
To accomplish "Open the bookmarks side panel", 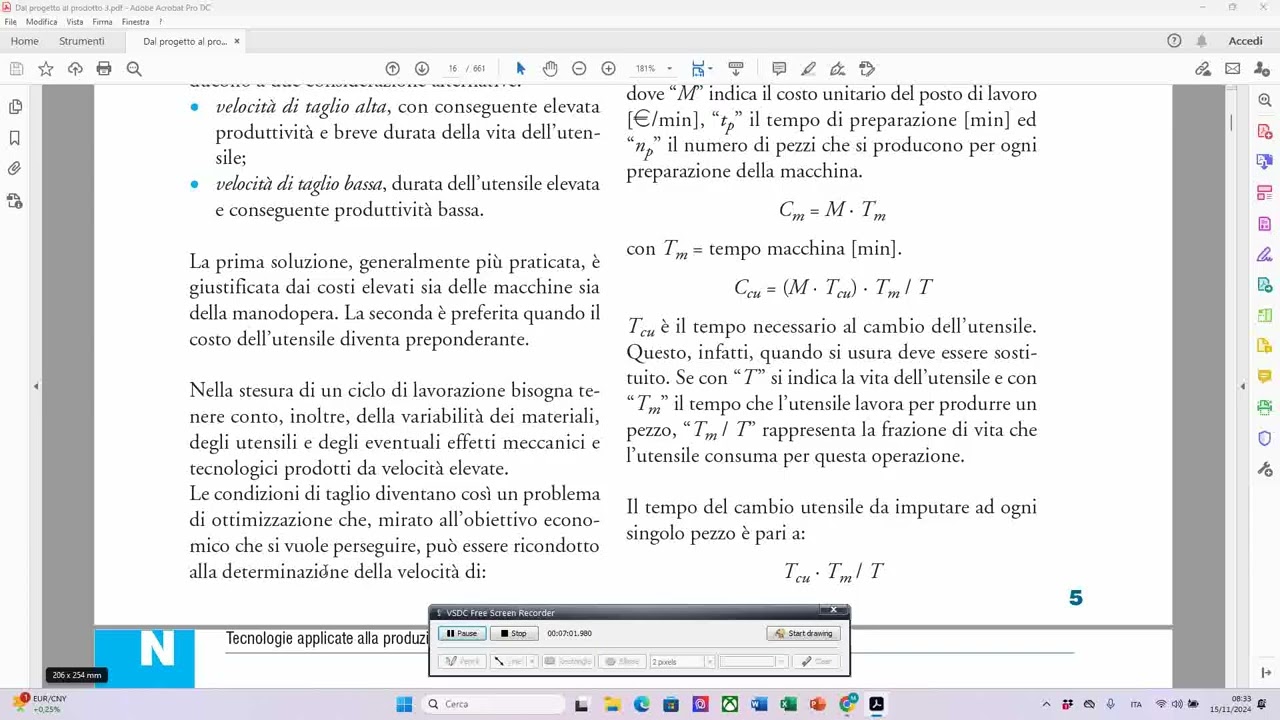I will coord(15,138).
